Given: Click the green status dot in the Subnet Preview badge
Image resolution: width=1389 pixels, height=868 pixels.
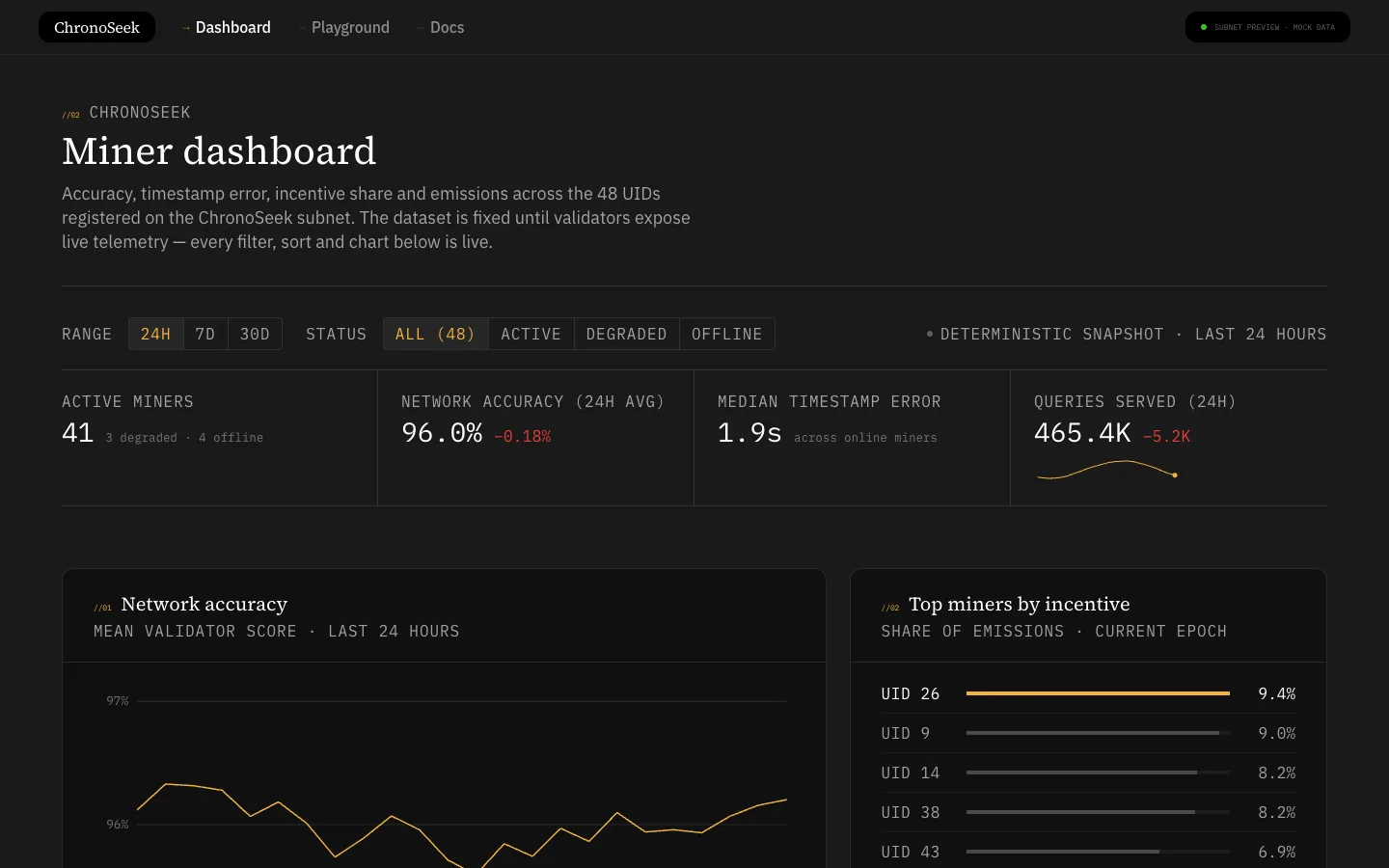Looking at the screenshot, I should point(1204,27).
